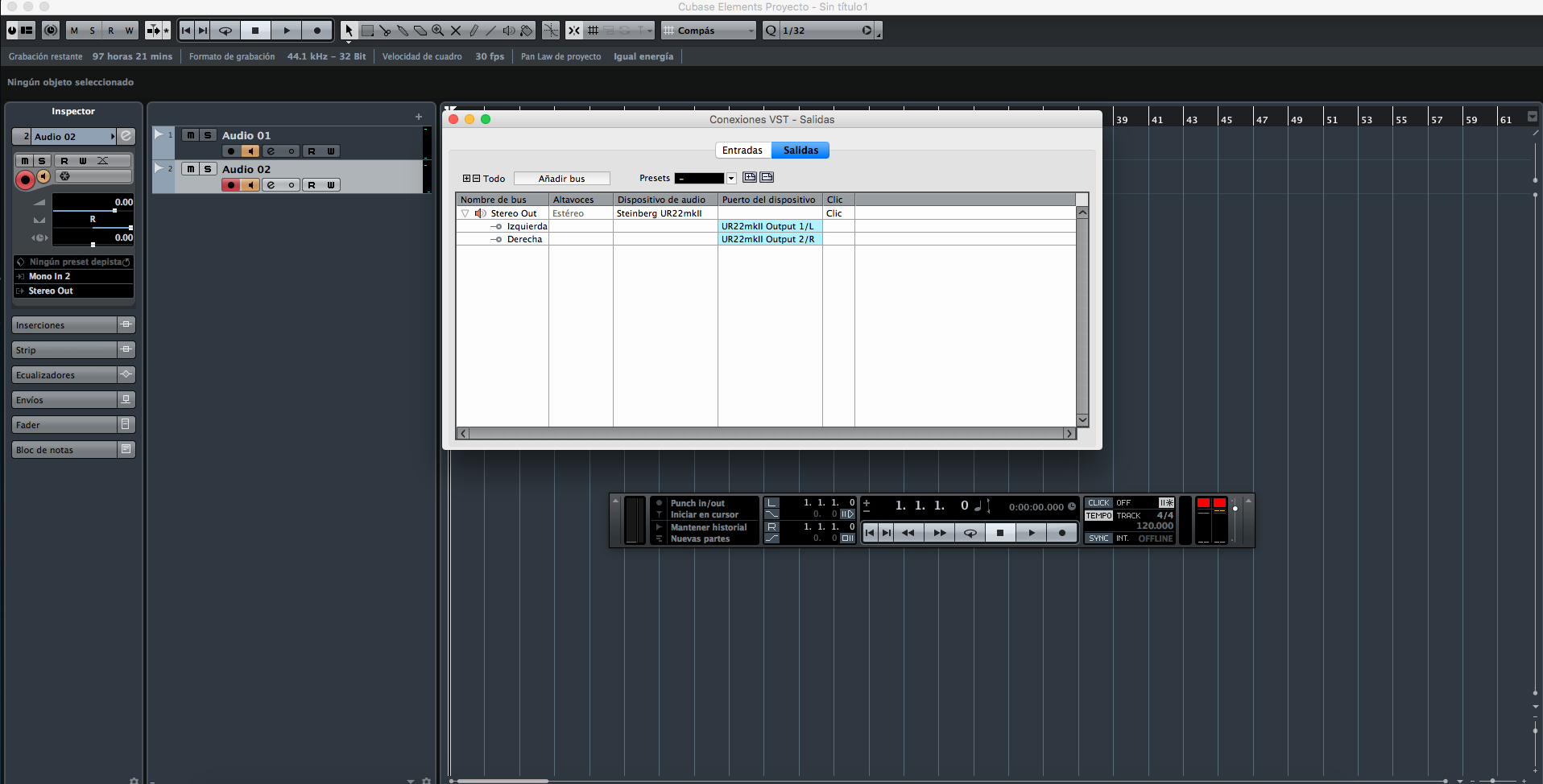The image size is (1543, 784).
Task: Select the Salidas tab
Action: 800,151
